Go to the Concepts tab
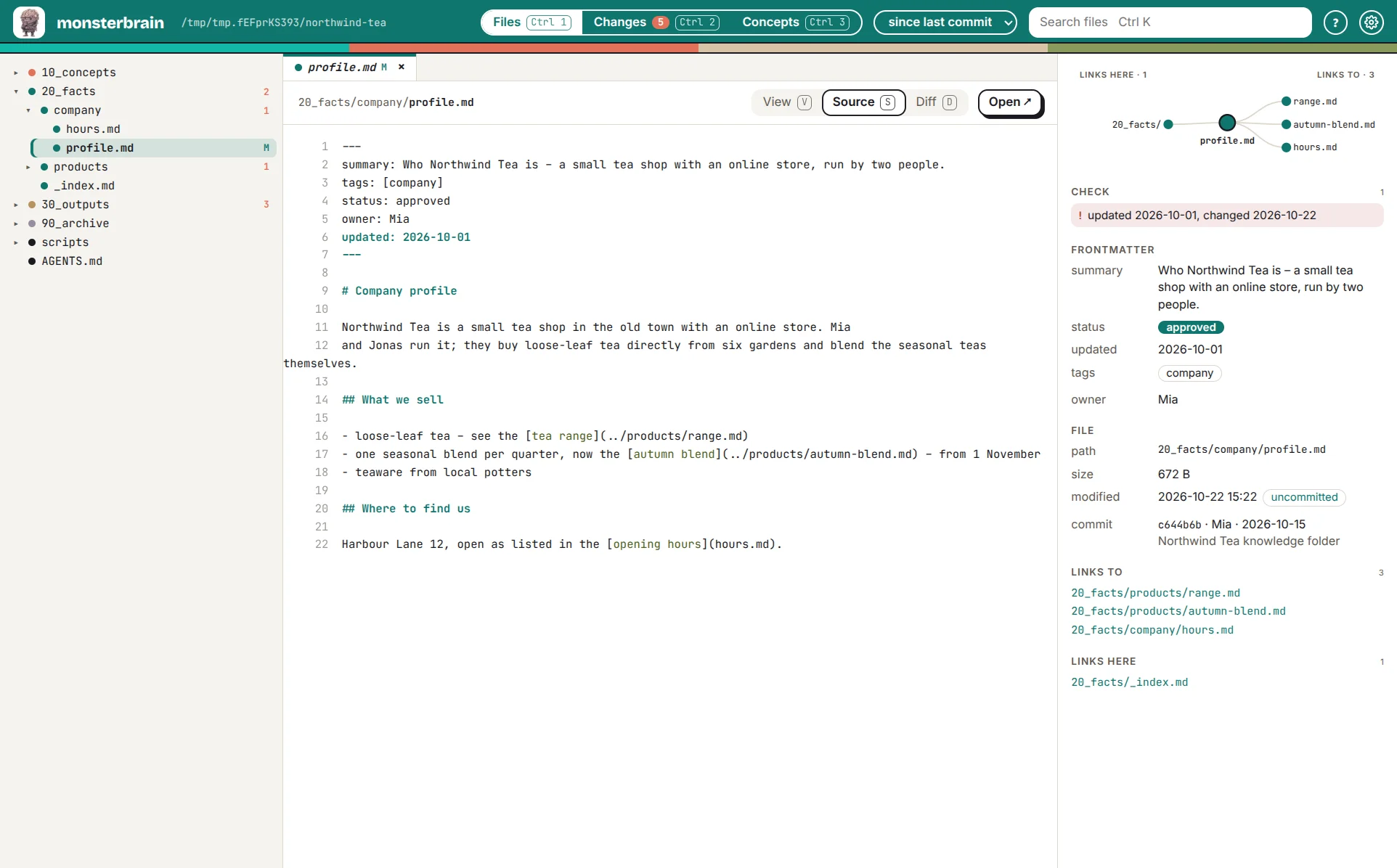 (795, 22)
